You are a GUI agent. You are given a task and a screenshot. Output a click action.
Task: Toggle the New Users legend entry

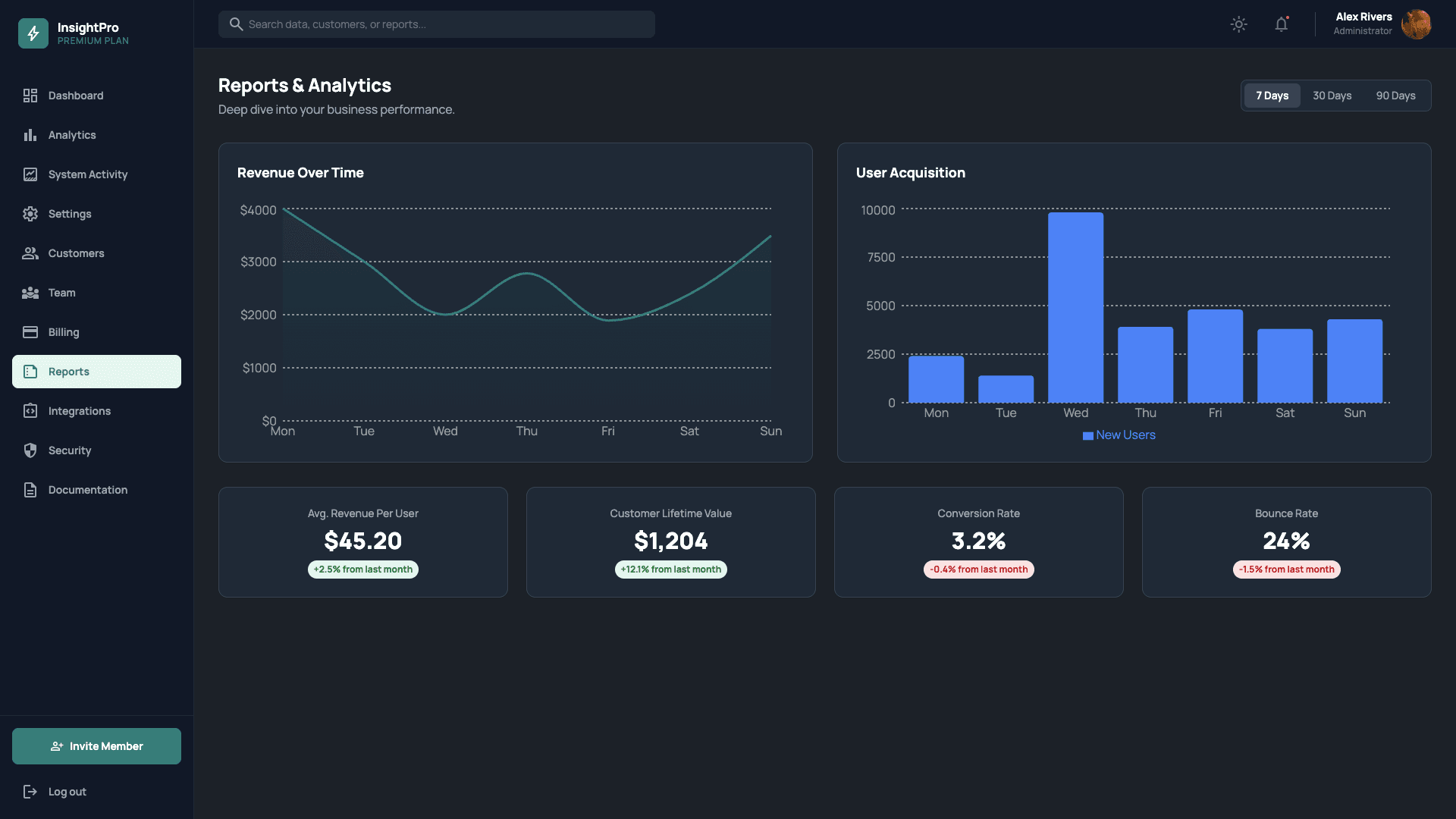click(x=1119, y=435)
